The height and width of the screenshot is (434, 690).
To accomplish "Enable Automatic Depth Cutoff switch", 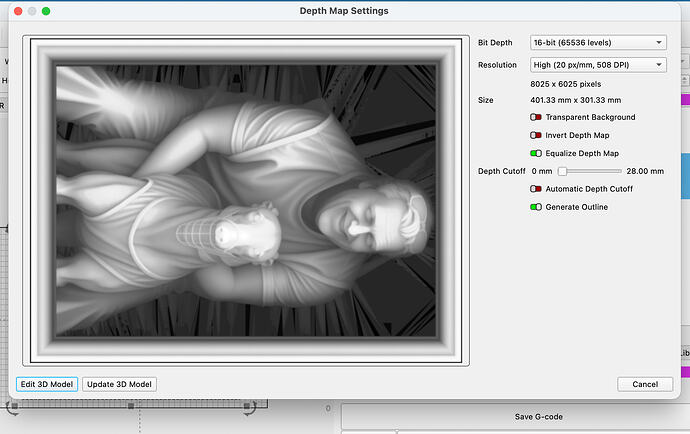I will tap(536, 189).
